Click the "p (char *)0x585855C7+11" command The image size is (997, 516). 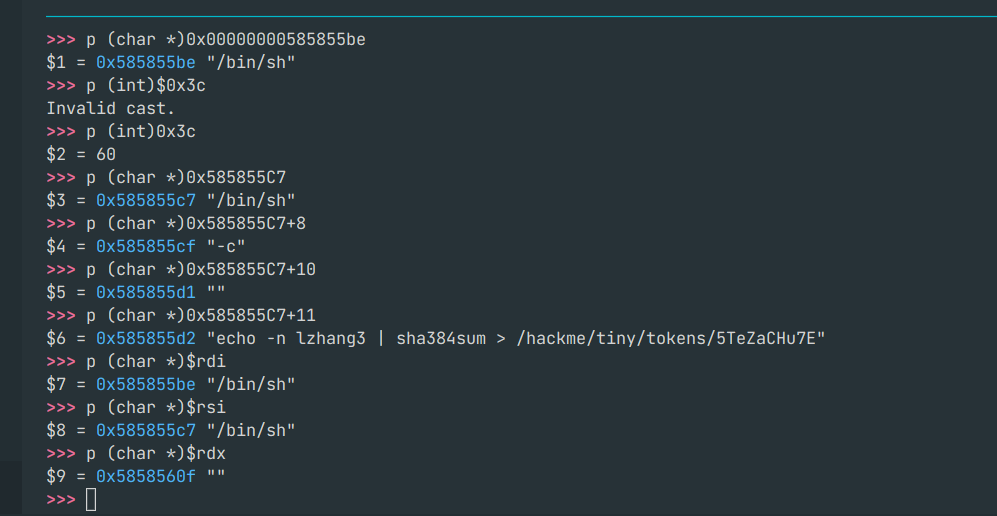[201, 315]
